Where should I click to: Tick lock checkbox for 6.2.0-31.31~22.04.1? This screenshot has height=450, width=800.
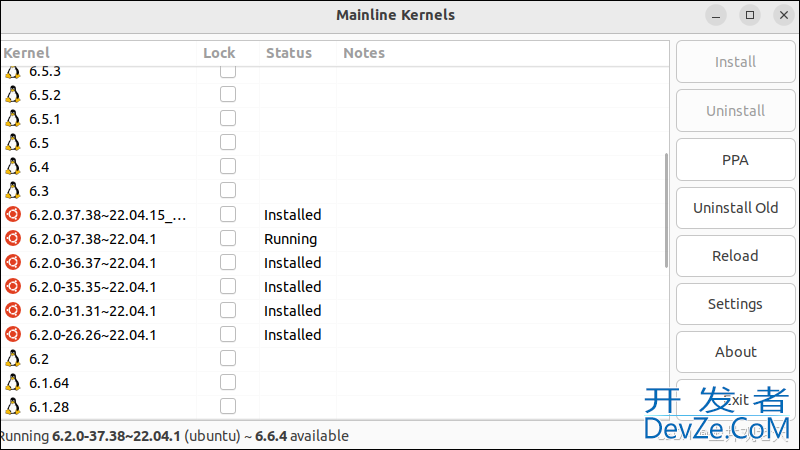[228, 310]
